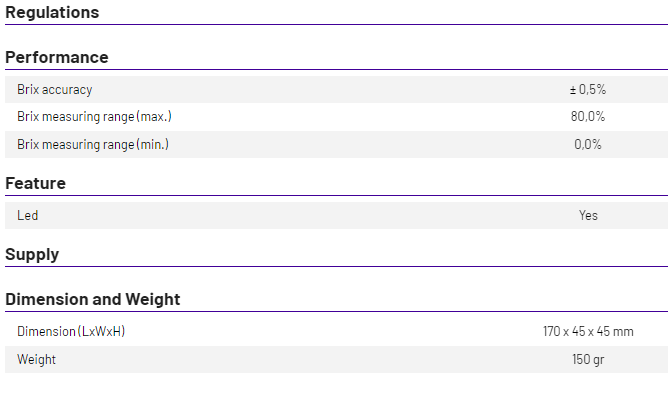Collapse the Performance section heading
Image resolution: width=668 pixels, height=396 pixels.
point(57,57)
